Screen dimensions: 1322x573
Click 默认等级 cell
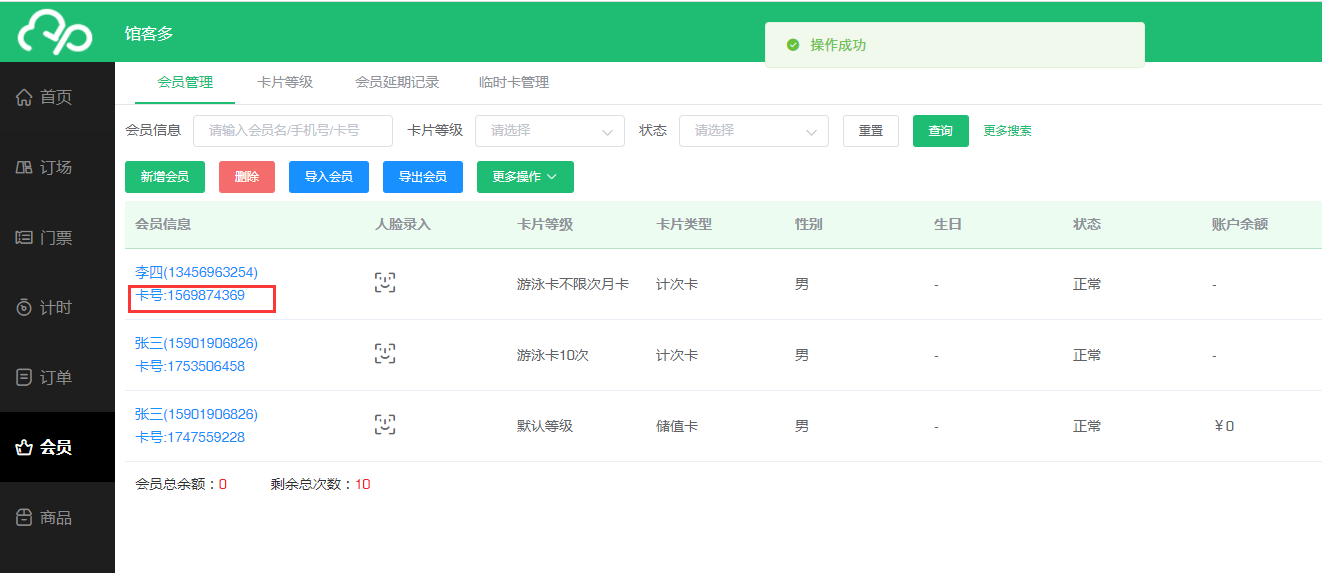pos(545,426)
